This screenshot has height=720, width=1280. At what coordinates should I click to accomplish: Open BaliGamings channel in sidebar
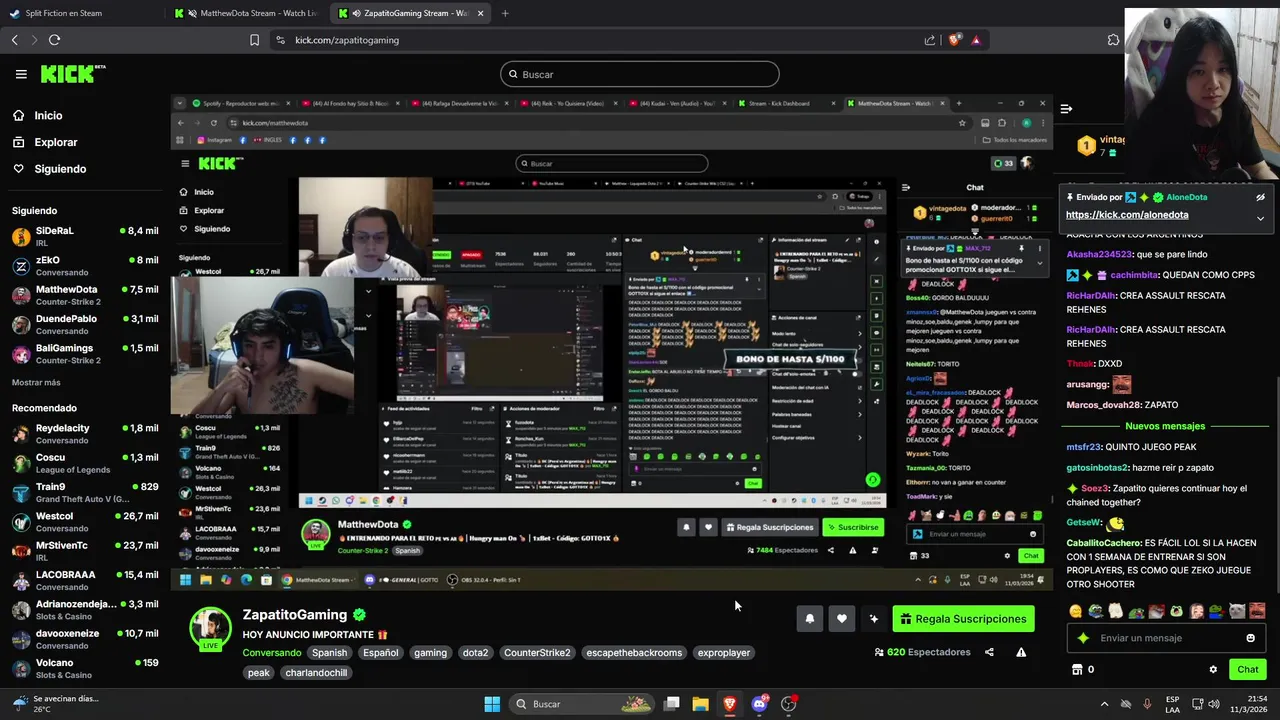coord(84,353)
